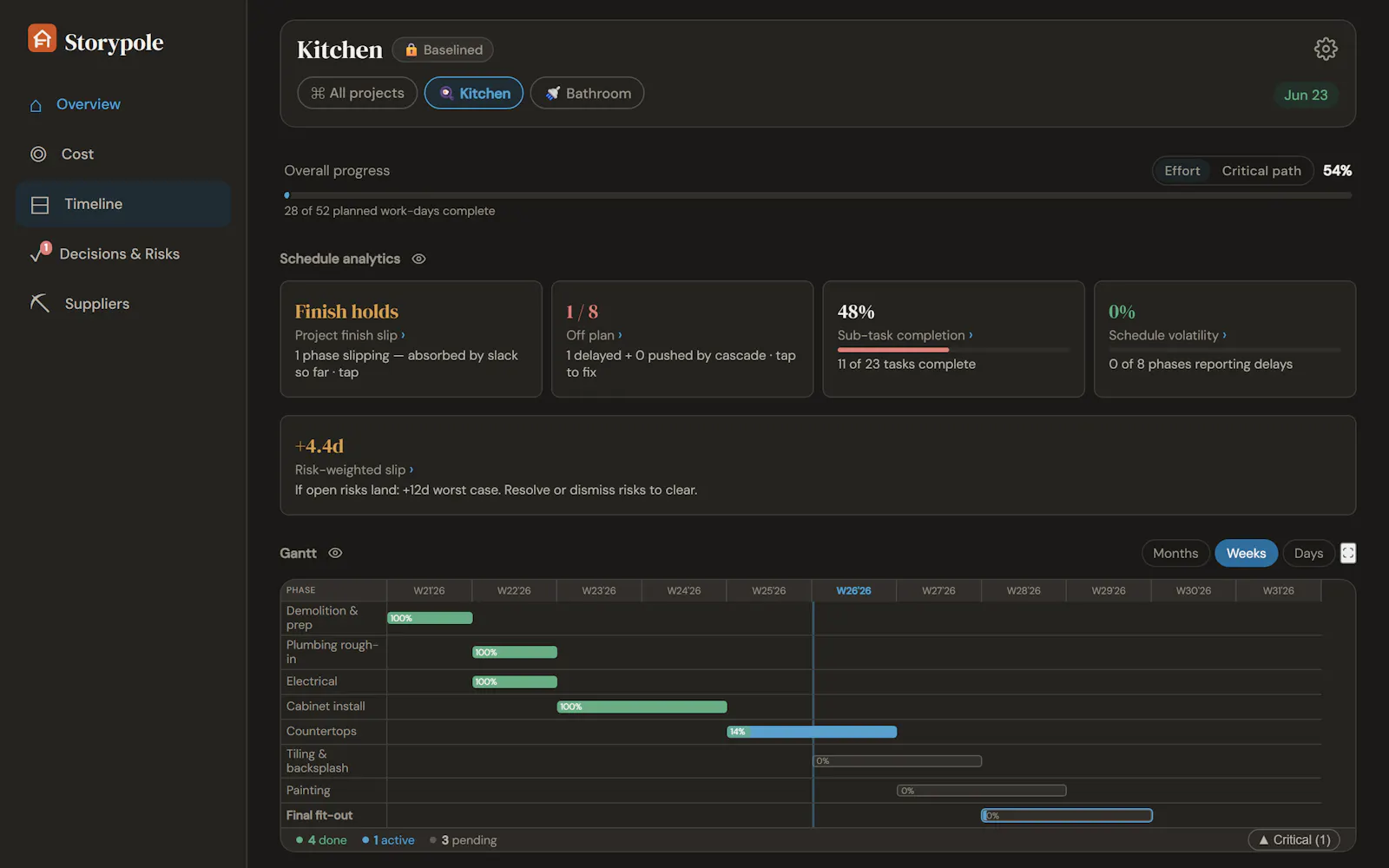Click the Storypole house logo icon

[42, 39]
